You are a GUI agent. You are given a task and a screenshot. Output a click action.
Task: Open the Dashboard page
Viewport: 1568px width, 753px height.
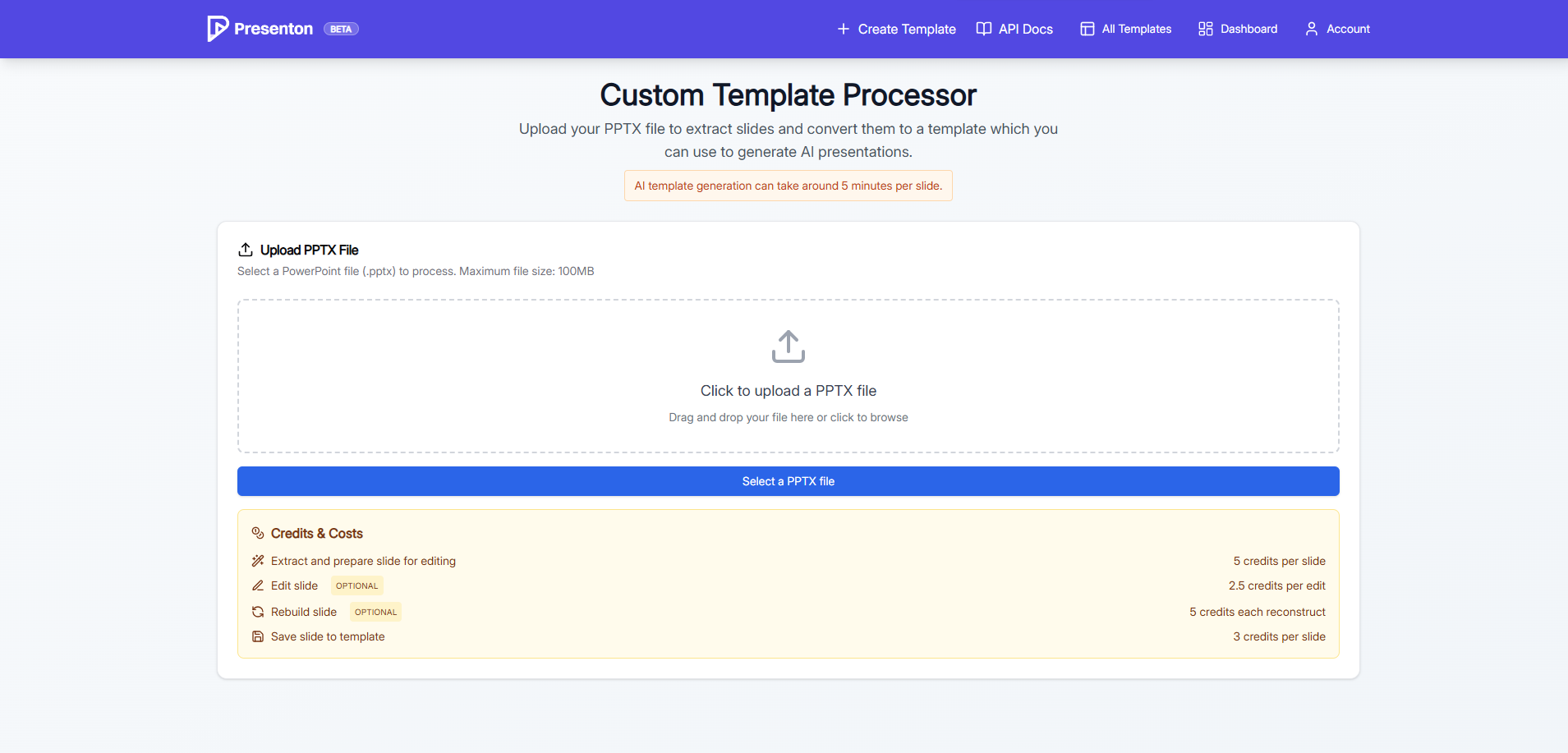pyautogui.click(x=1248, y=29)
